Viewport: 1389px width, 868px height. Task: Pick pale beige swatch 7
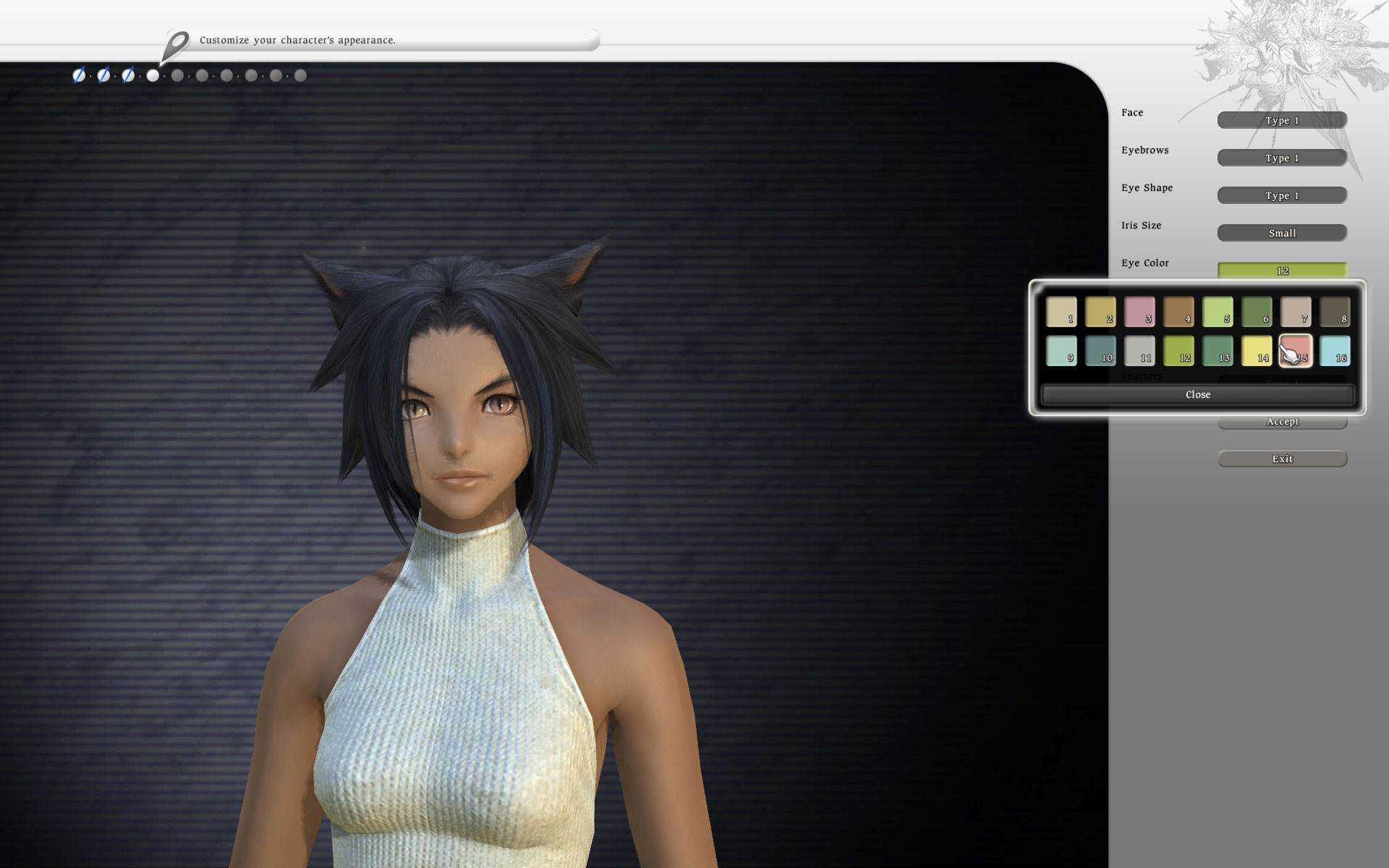1296,312
